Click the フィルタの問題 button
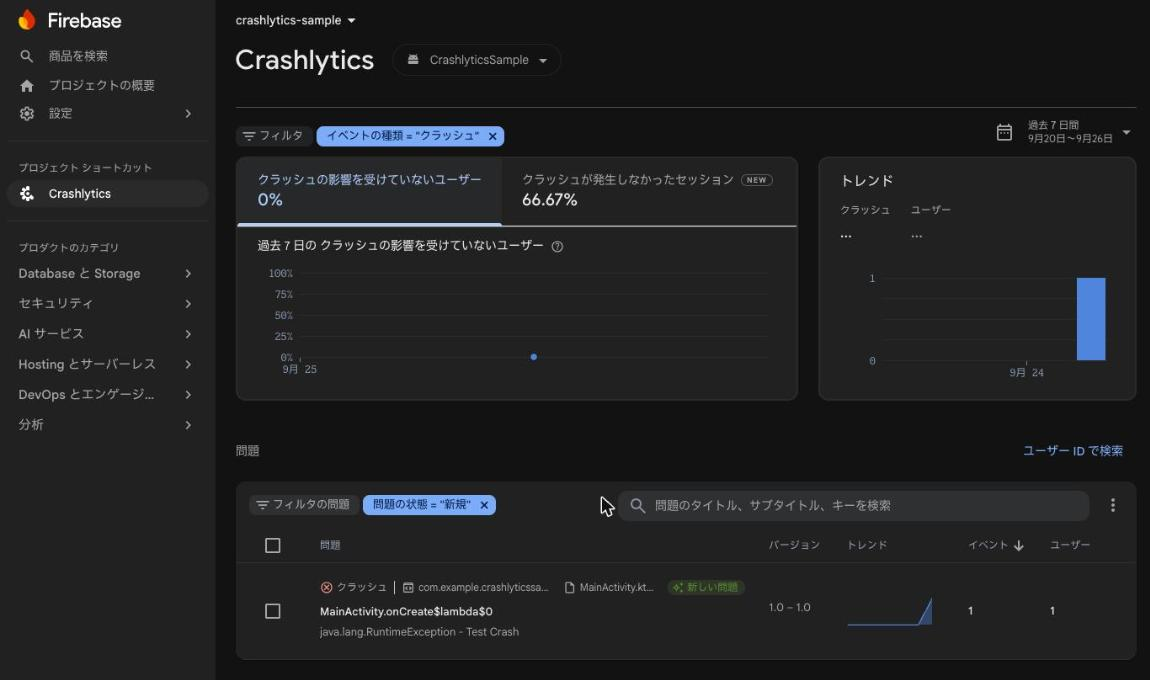 click(x=304, y=505)
